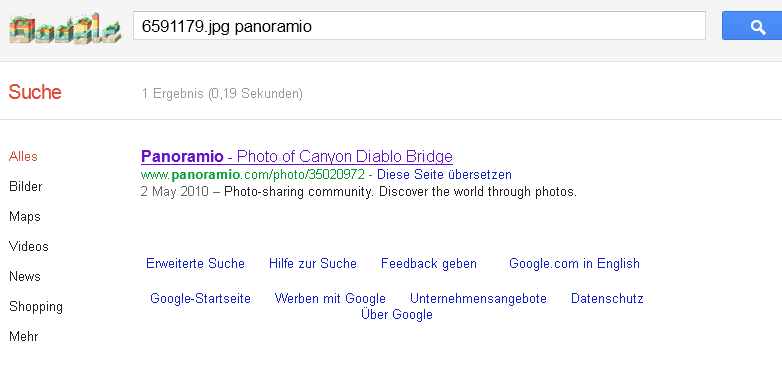Switch to Maps results

(25, 217)
